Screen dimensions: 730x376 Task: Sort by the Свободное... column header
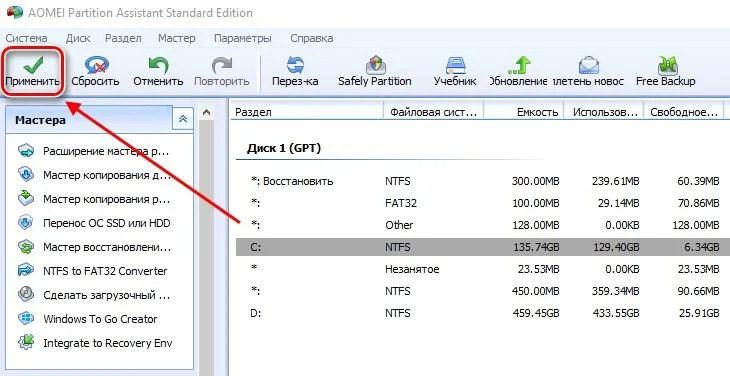click(x=683, y=112)
